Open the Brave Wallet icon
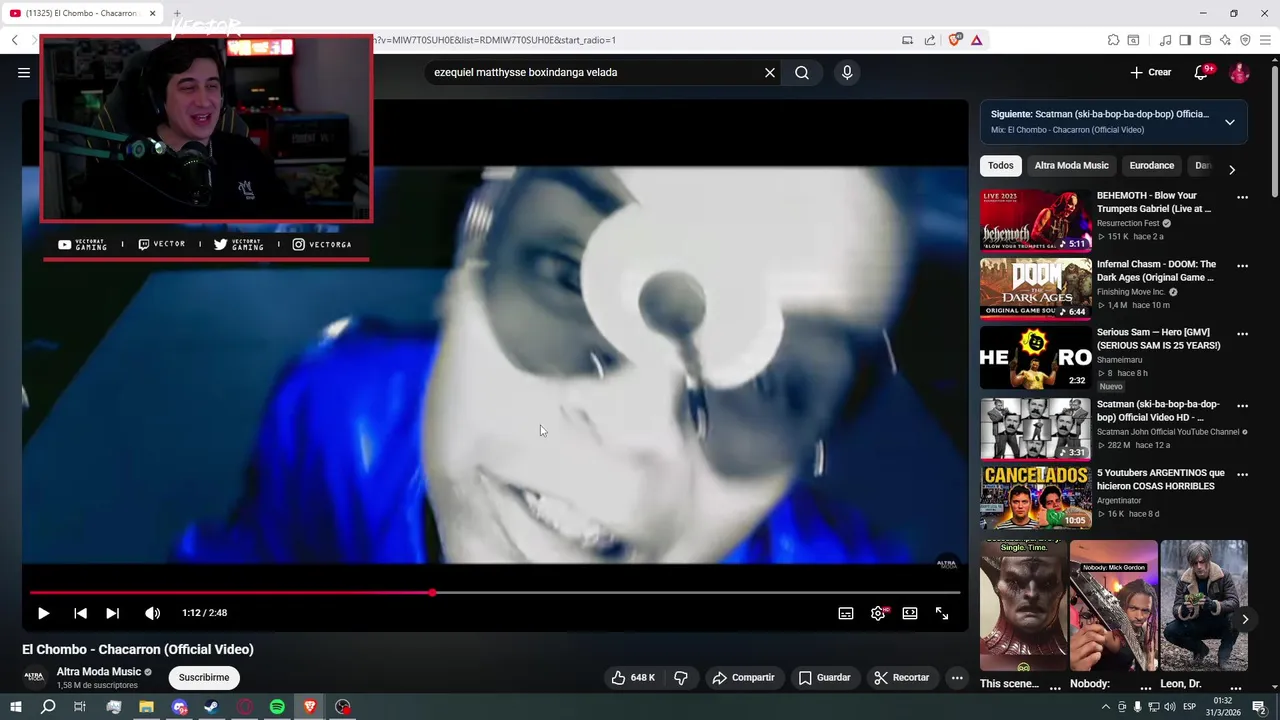This screenshot has height=720, width=1280. [1205, 40]
